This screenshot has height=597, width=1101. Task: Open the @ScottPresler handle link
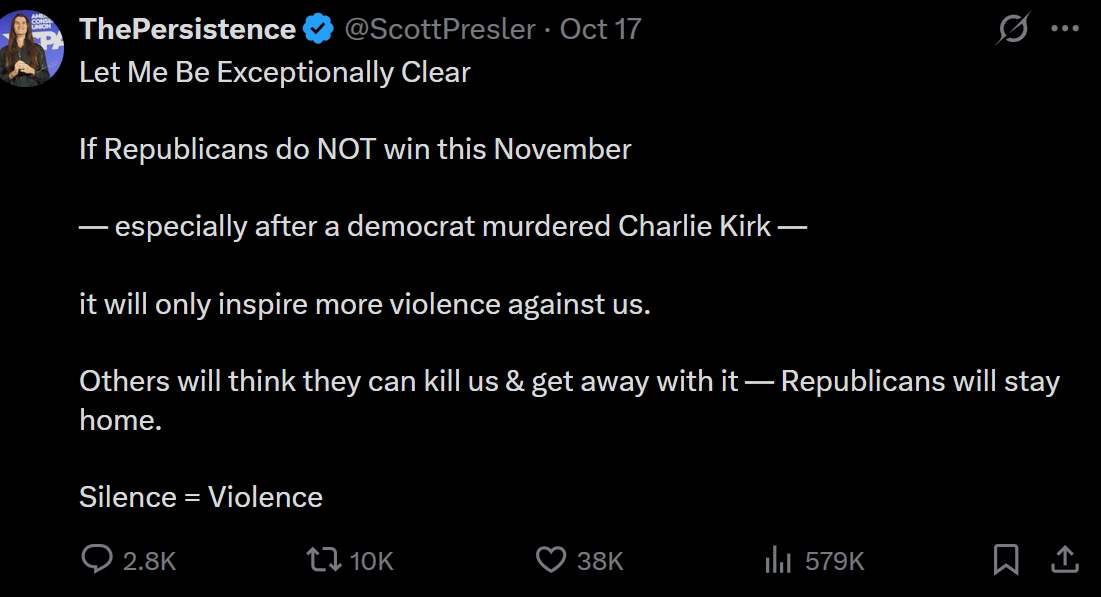(x=440, y=29)
